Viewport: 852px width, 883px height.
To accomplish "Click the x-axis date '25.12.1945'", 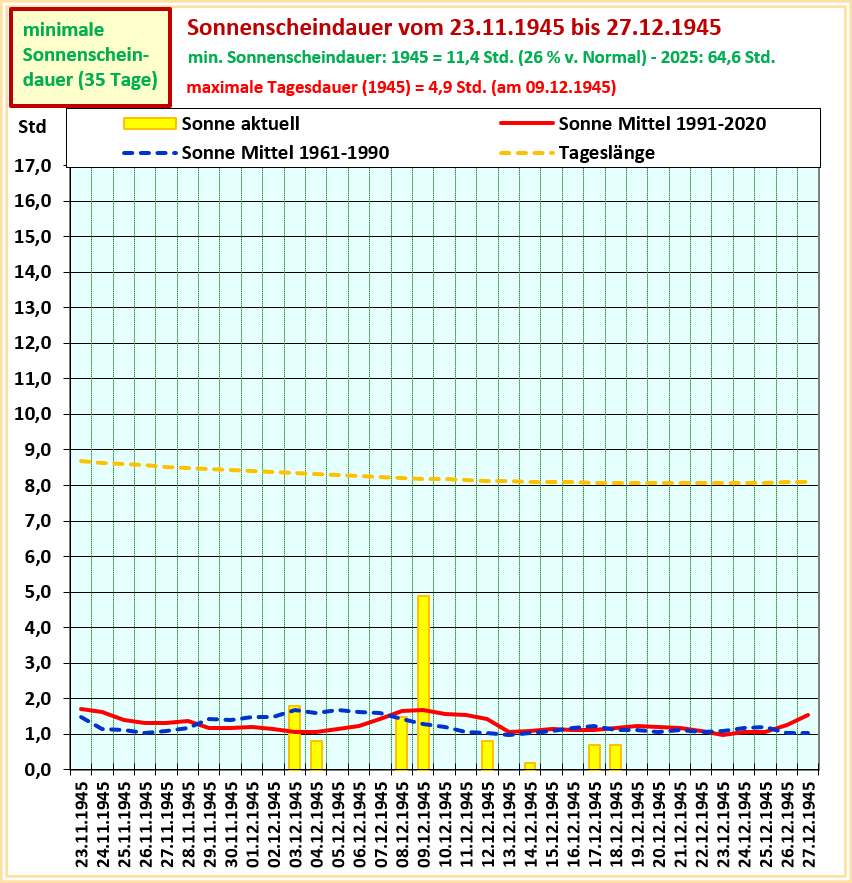I will (x=766, y=824).
